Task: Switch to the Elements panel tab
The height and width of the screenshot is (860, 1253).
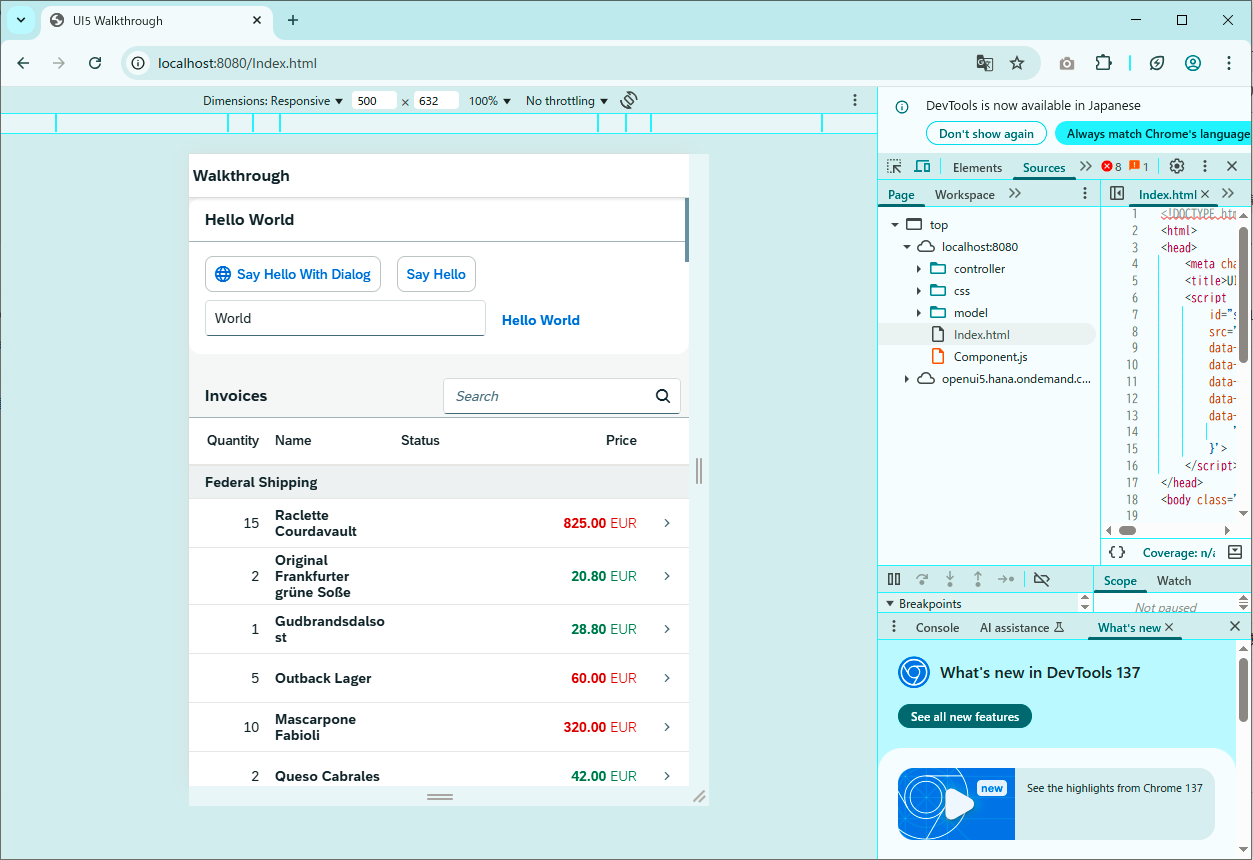Action: (977, 167)
